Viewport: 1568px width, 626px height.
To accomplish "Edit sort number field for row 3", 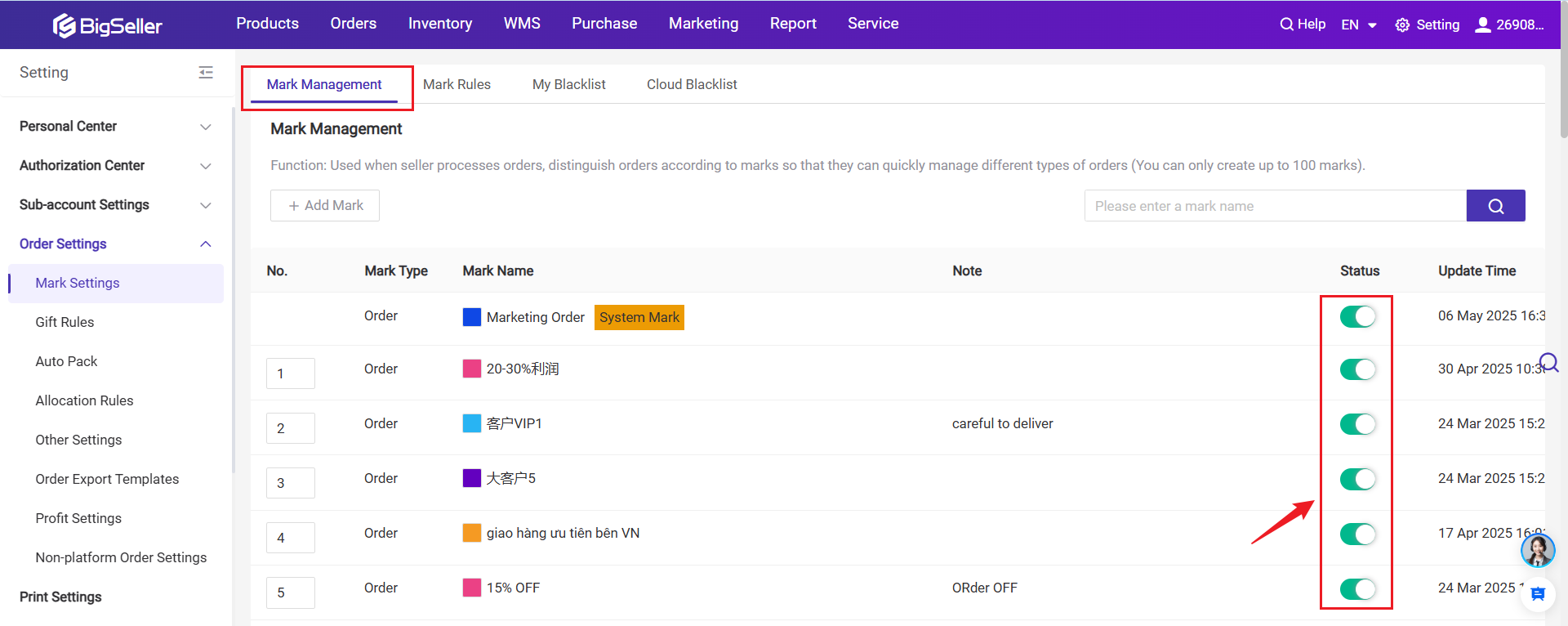I will coord(291,483).
